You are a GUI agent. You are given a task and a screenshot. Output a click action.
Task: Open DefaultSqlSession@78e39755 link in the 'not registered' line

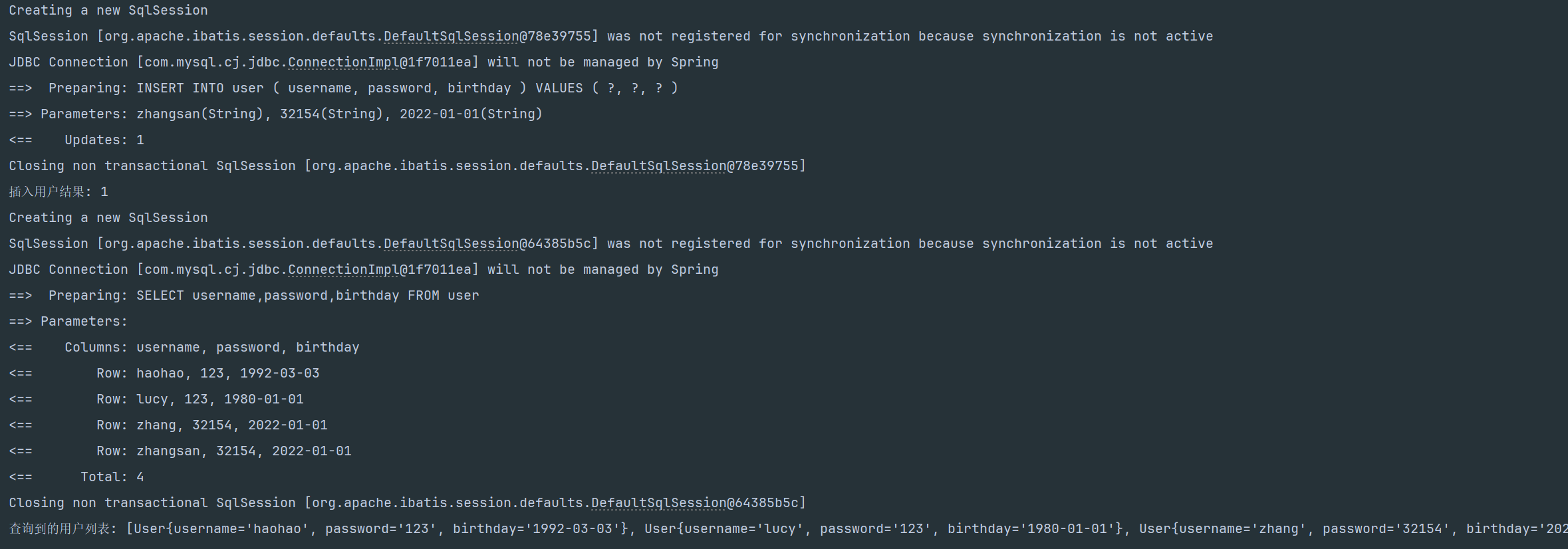point(451,37)
